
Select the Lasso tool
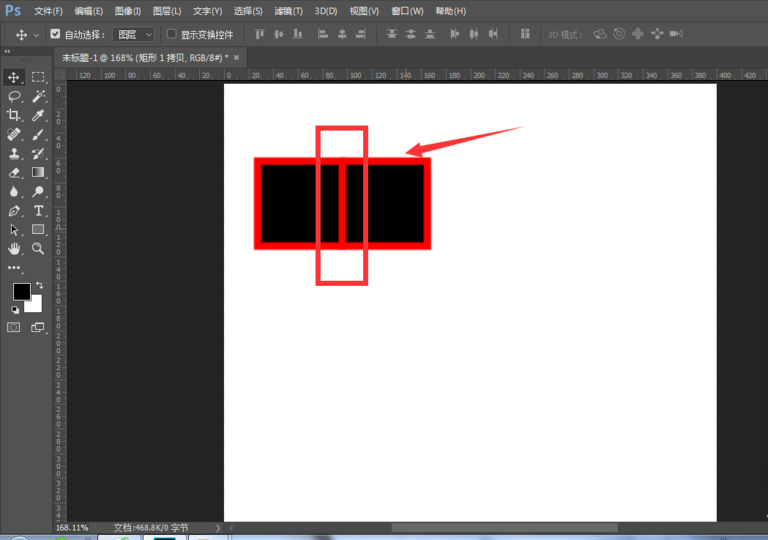14,96
